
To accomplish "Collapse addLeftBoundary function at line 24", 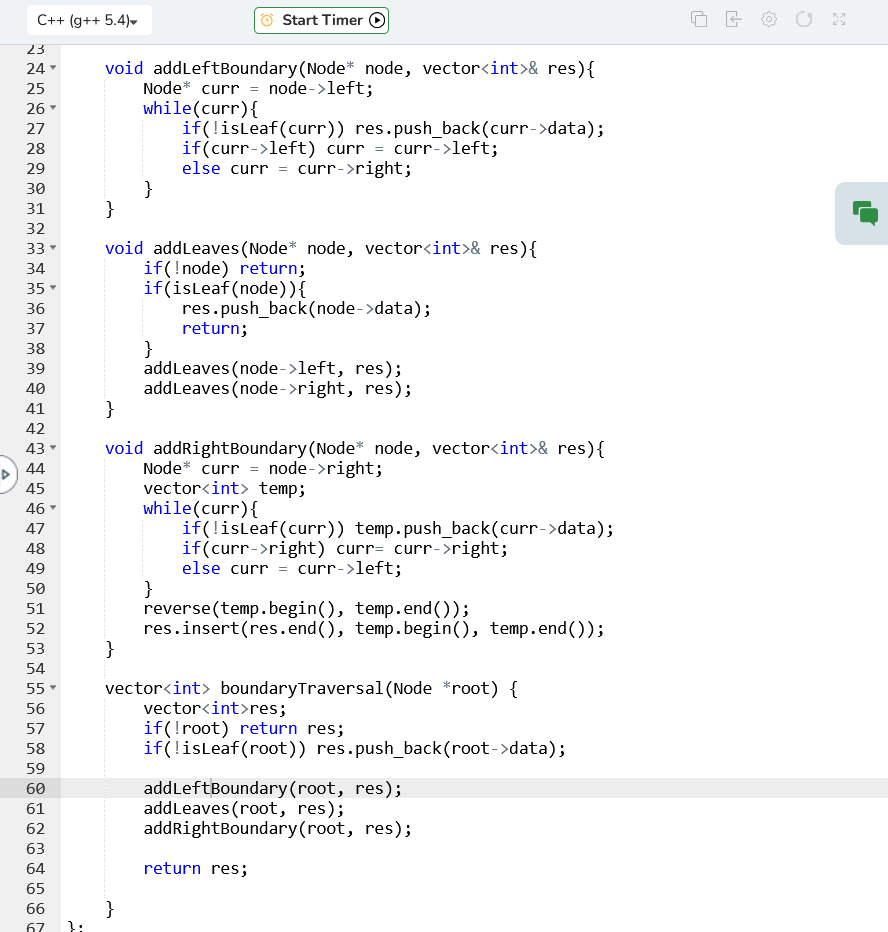I will tap(53, 68).
